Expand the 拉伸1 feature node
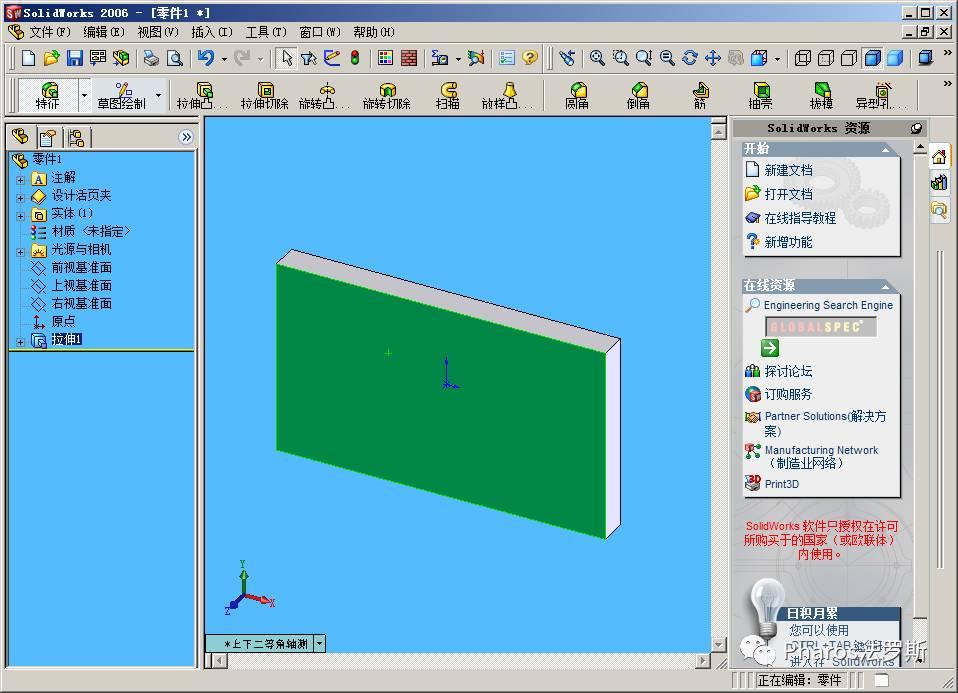 pyautogui.click(x=21, y=342)
